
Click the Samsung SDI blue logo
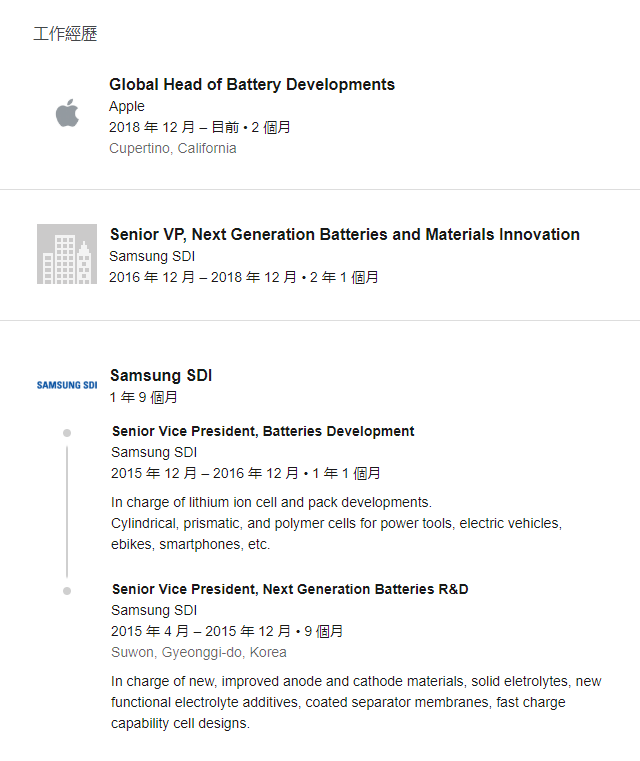click(67, 385)
